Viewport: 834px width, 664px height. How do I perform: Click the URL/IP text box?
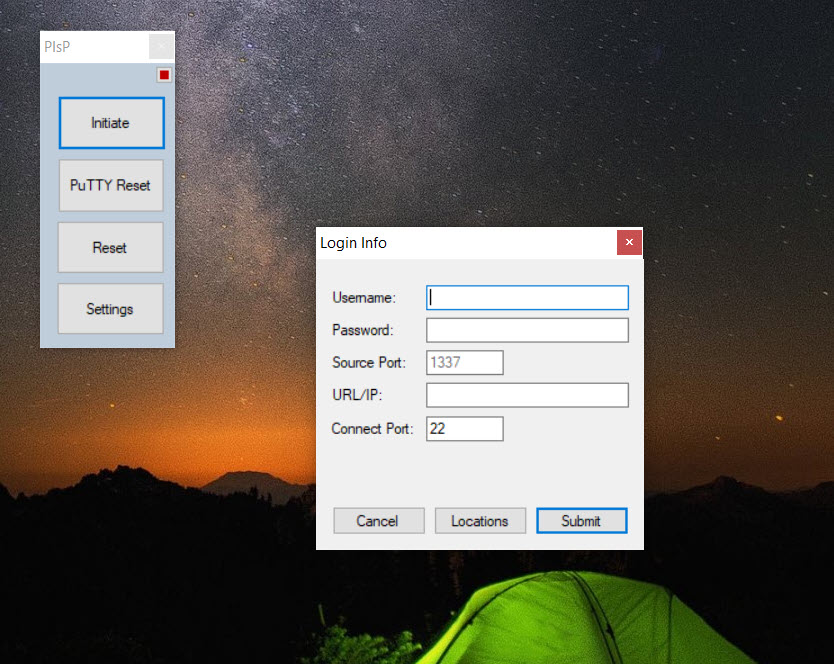tap(527, 395)
